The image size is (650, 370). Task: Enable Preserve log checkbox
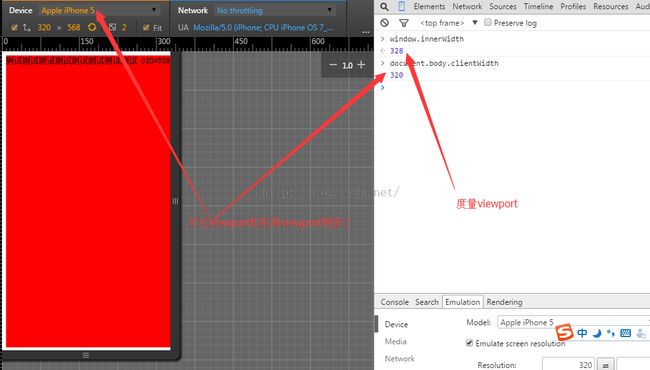click(x=488, y=22)
